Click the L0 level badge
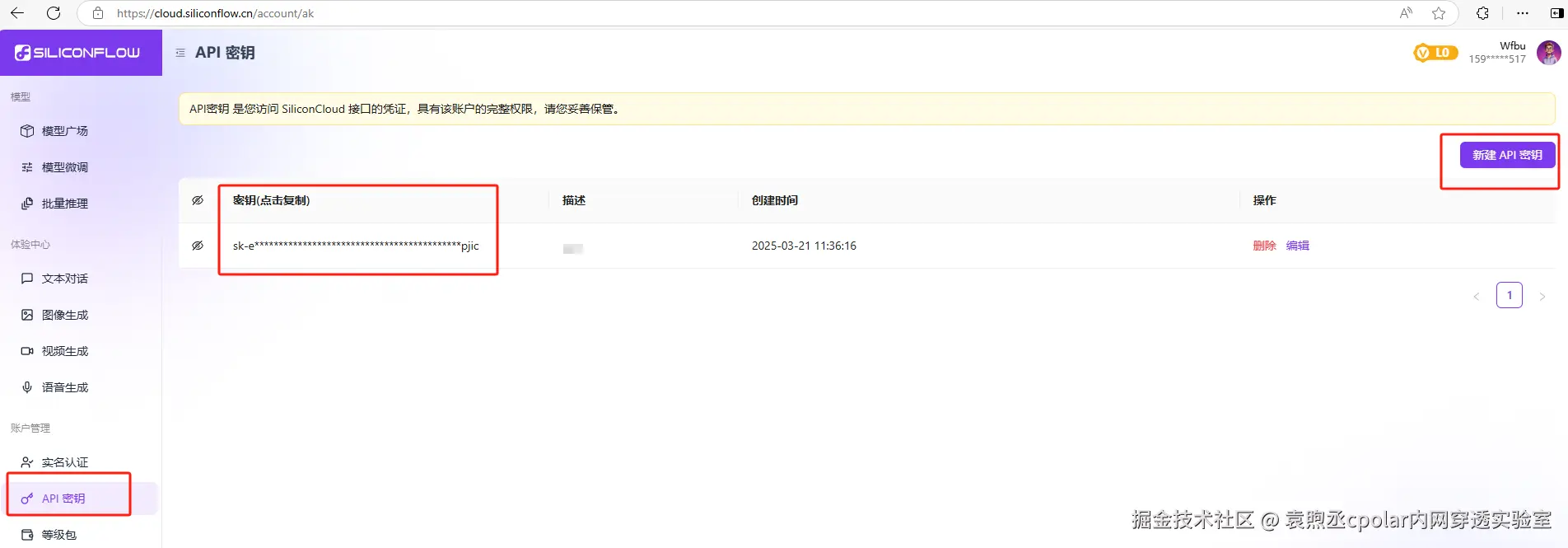1568x548 pixels. 1435,53
